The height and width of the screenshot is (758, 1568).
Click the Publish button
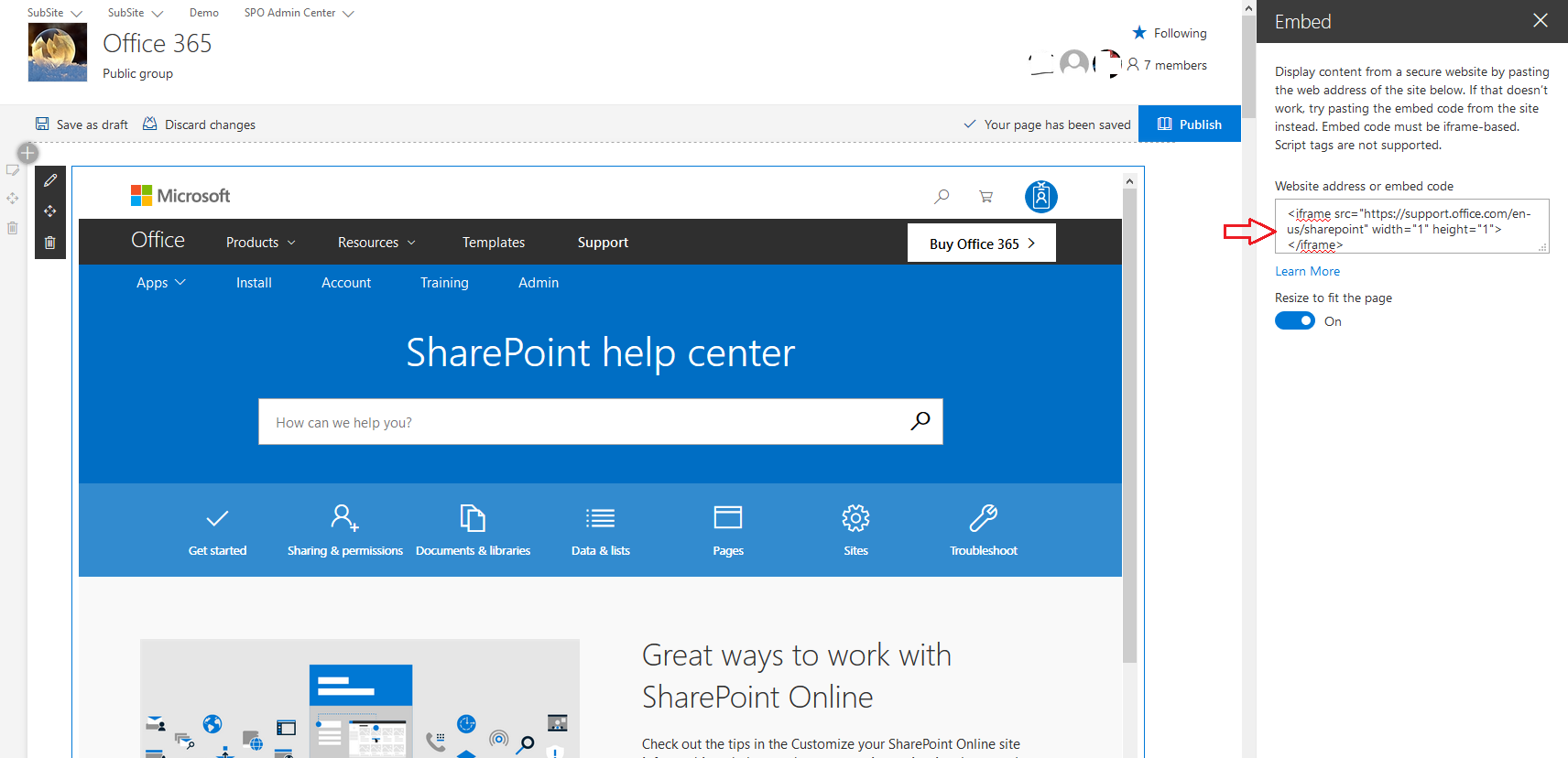click(1190, 124)
